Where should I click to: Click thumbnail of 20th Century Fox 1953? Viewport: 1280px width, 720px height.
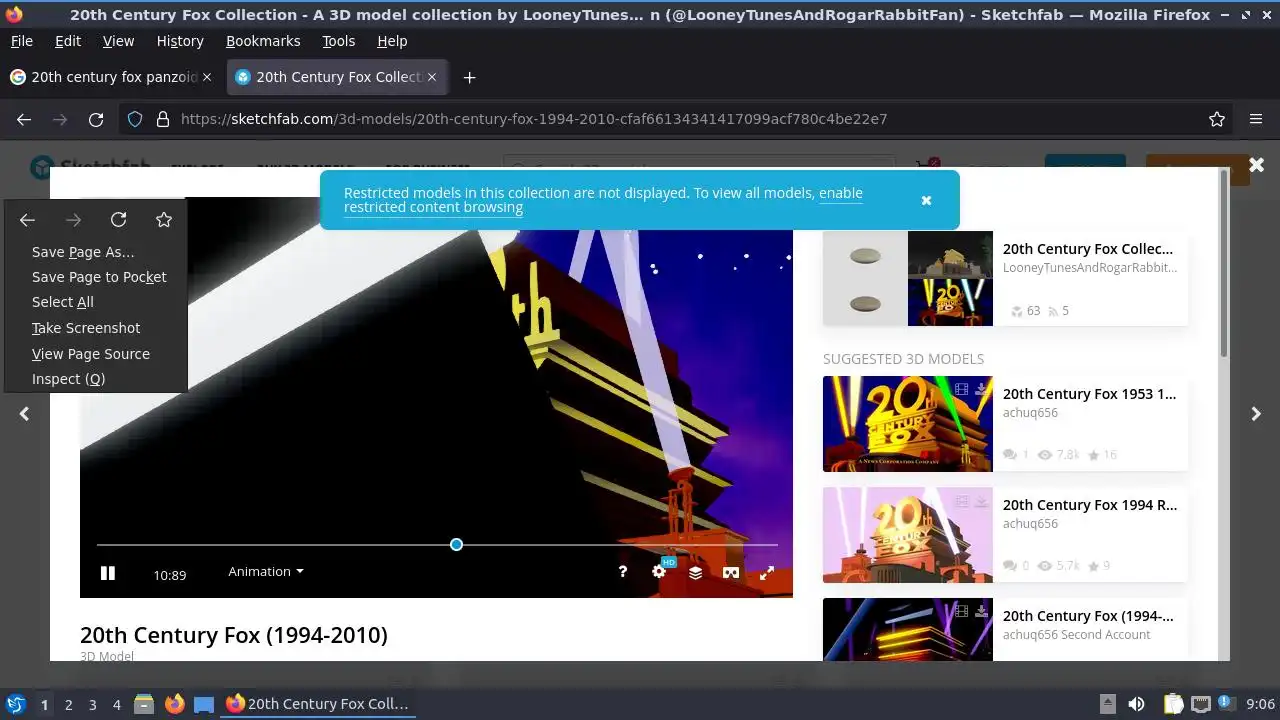click(x=908, y=423)
